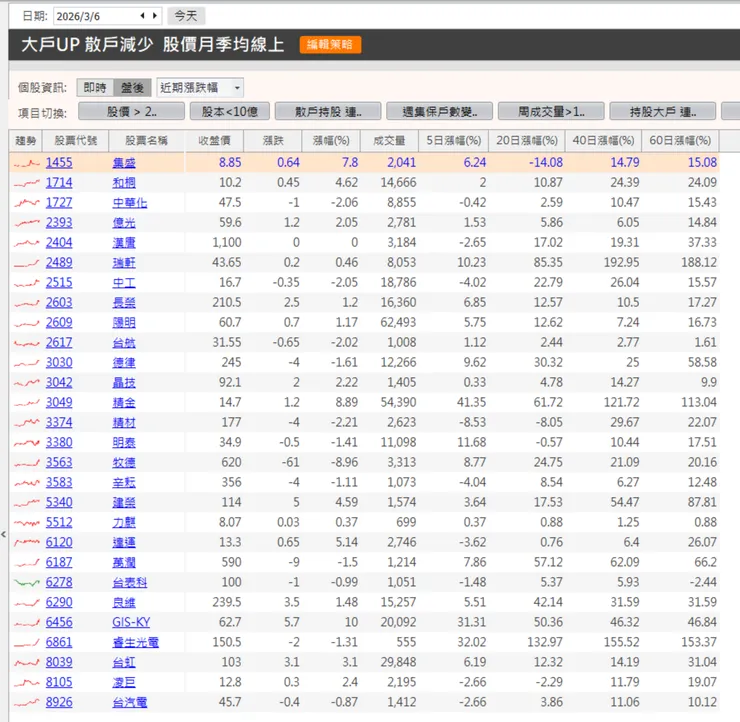The width and height of the screenshot is (740, 722).
Task: Select the 即時 toggle
Action: tap(95, 88)
